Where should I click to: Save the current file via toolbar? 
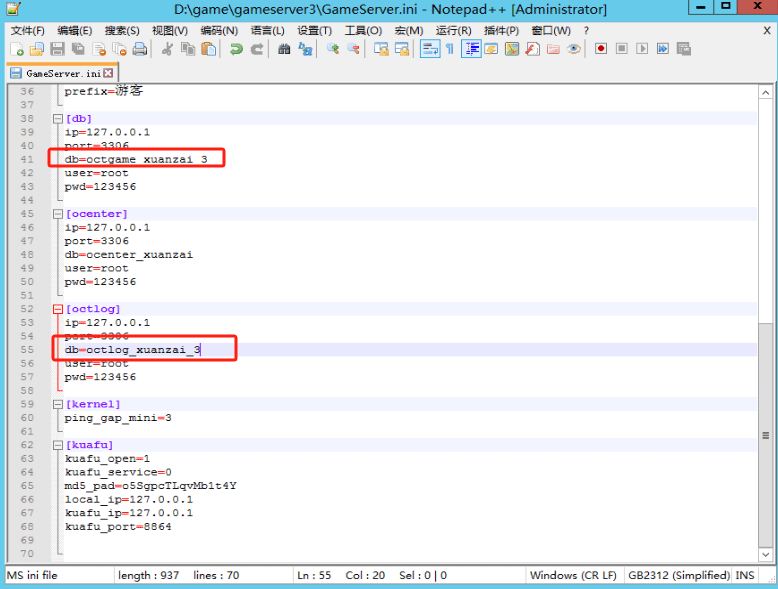coord(58,49)
